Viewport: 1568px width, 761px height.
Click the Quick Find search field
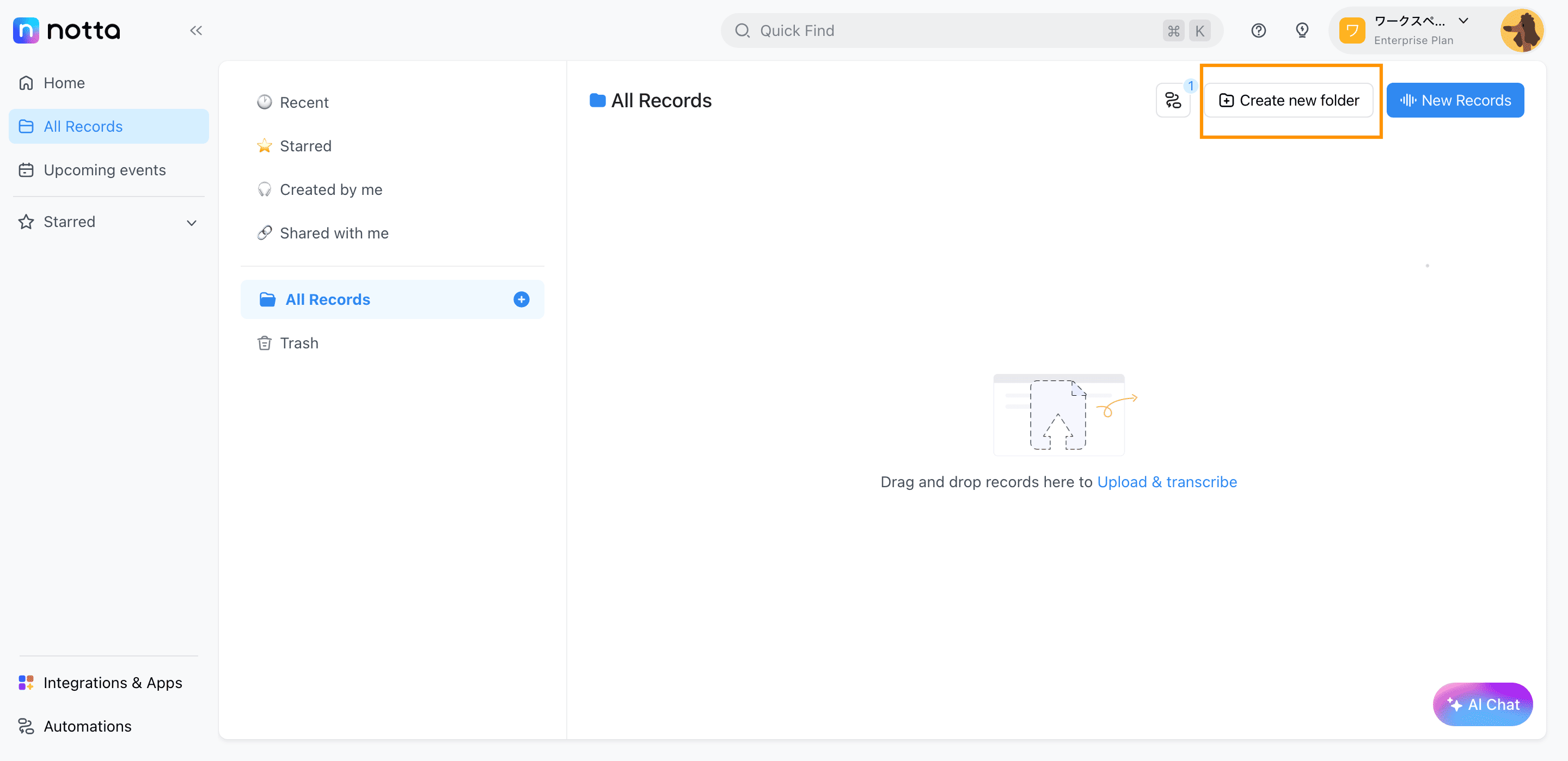point(971,30)
